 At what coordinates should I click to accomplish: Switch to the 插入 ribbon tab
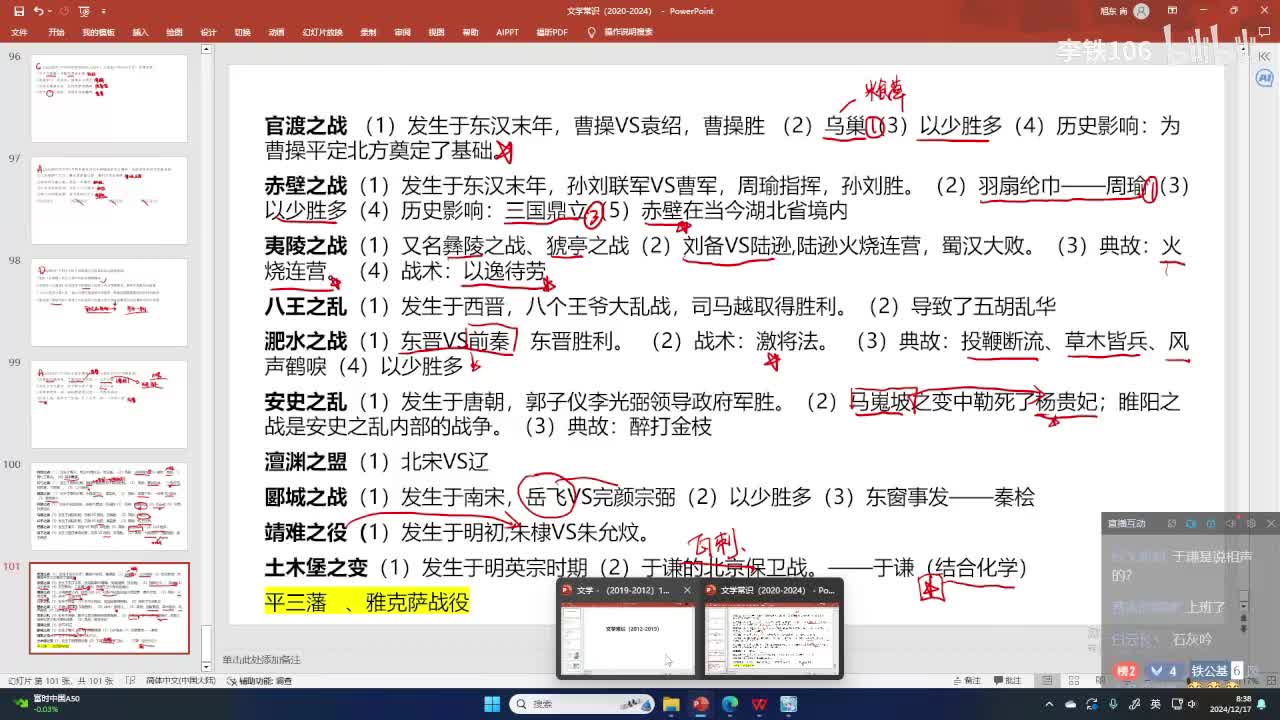(x=140, y=32)
